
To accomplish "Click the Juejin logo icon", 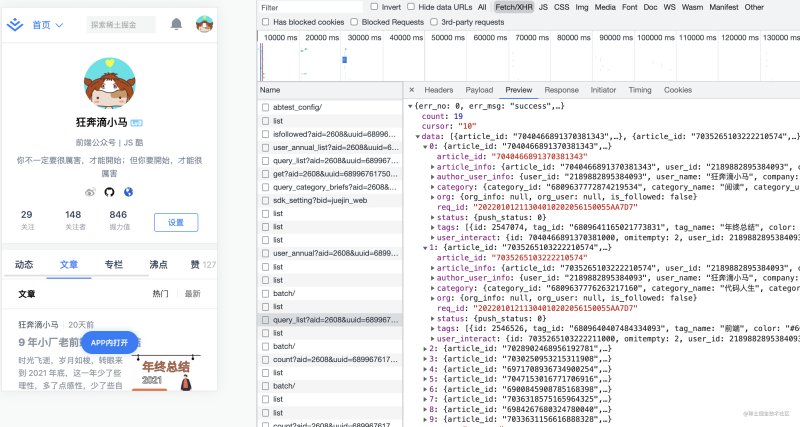I will (x=15, y=24).
